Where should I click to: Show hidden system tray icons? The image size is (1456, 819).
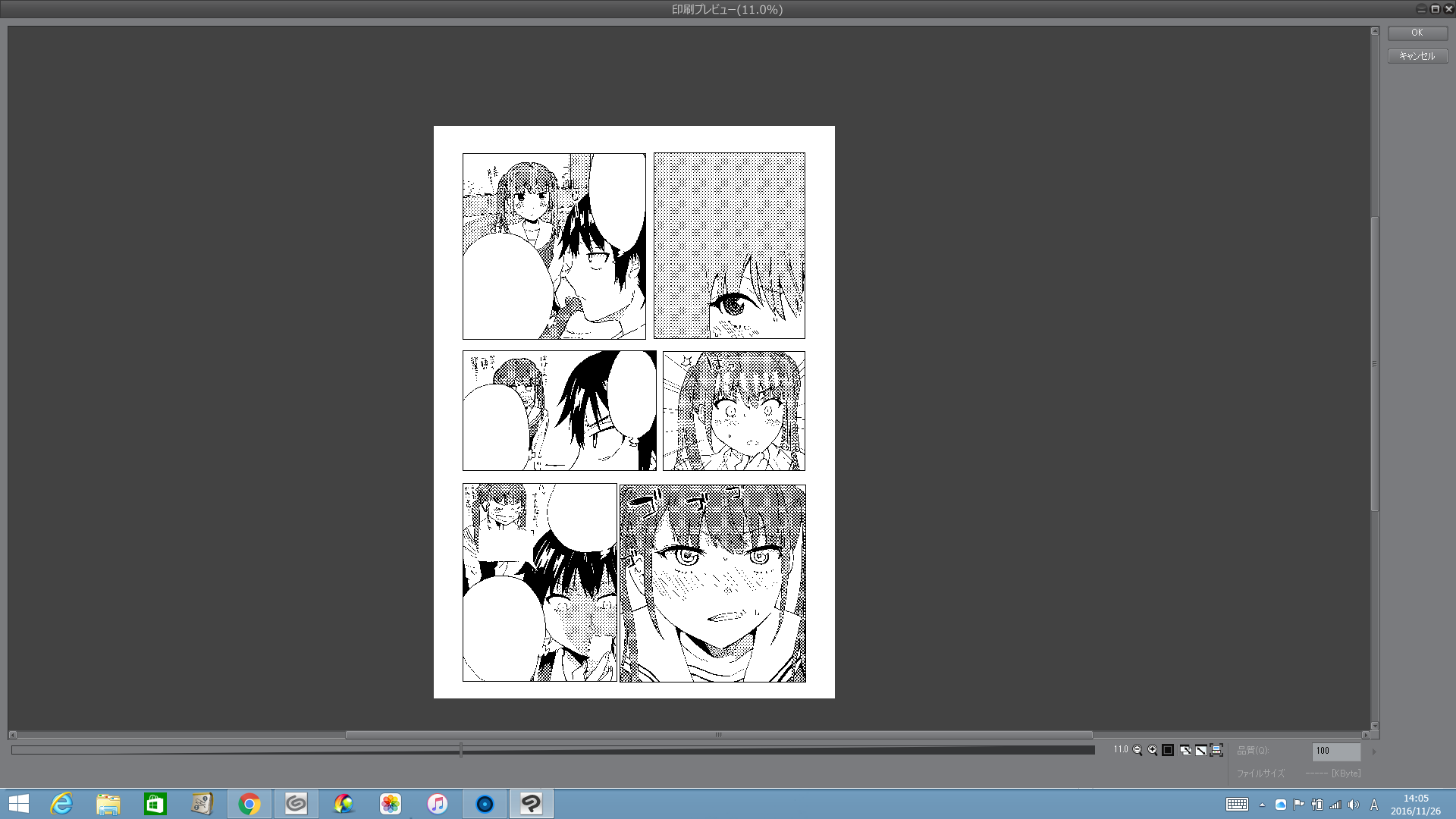(x=1262, y=805)
